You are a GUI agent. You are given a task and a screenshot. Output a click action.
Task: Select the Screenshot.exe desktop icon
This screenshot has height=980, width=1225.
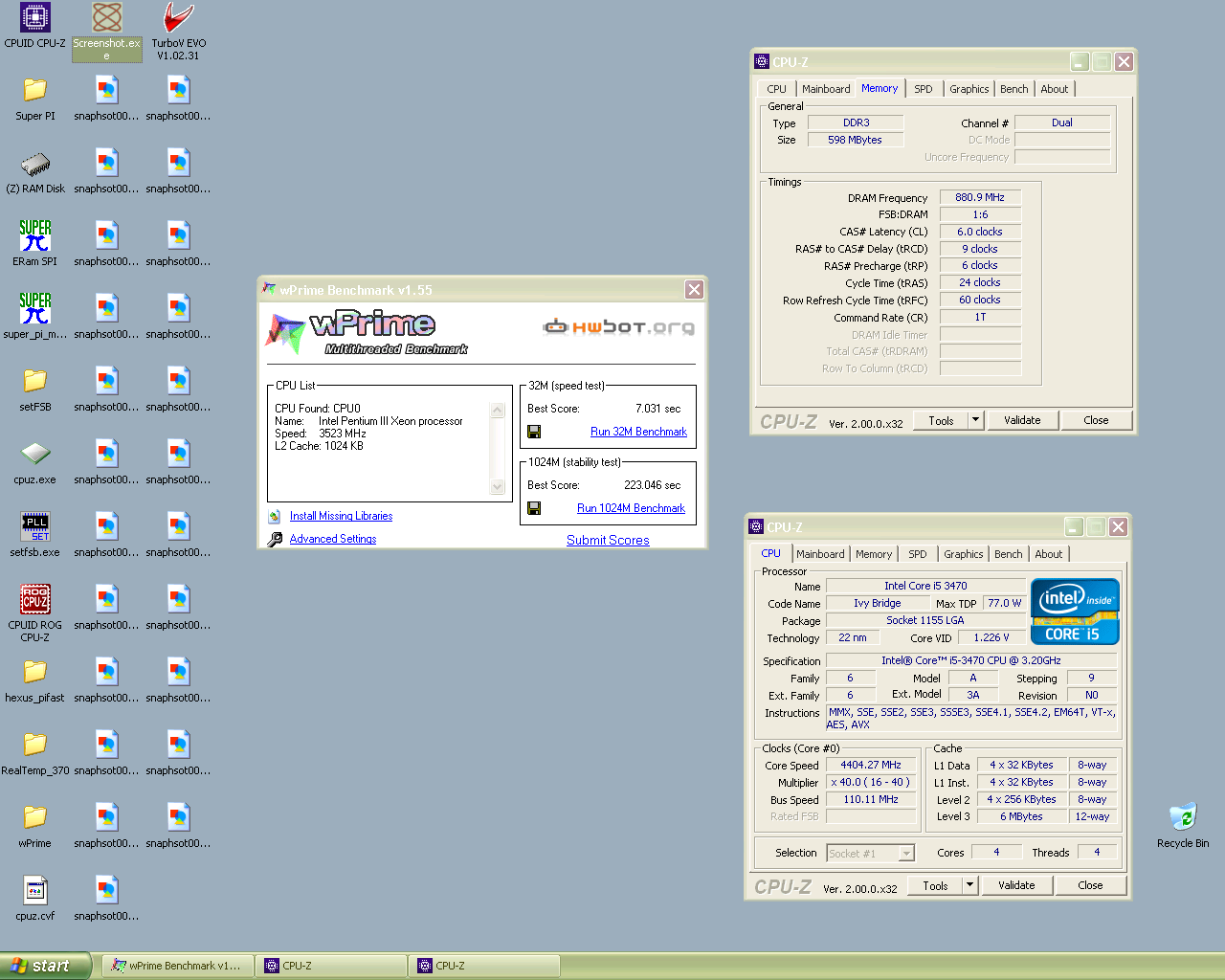107,32
